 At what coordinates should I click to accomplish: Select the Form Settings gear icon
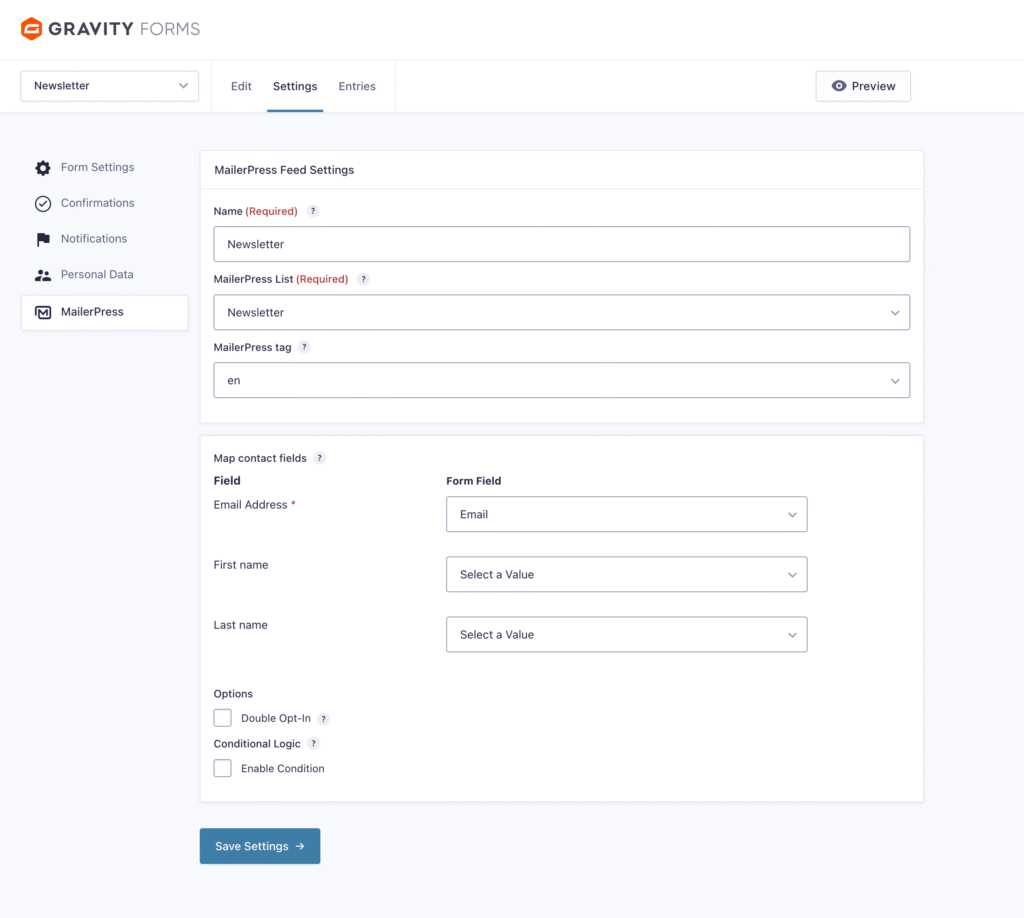[x=43, y=167]
